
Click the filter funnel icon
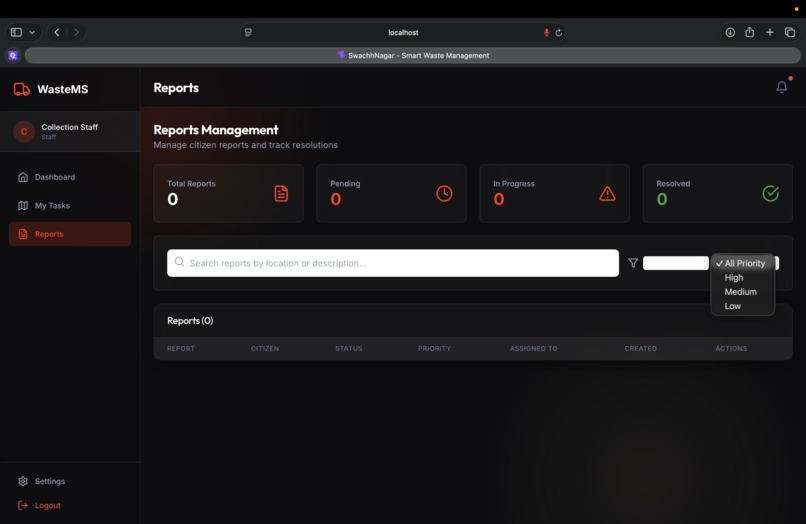pyautogui.click(x=633, y=263)
